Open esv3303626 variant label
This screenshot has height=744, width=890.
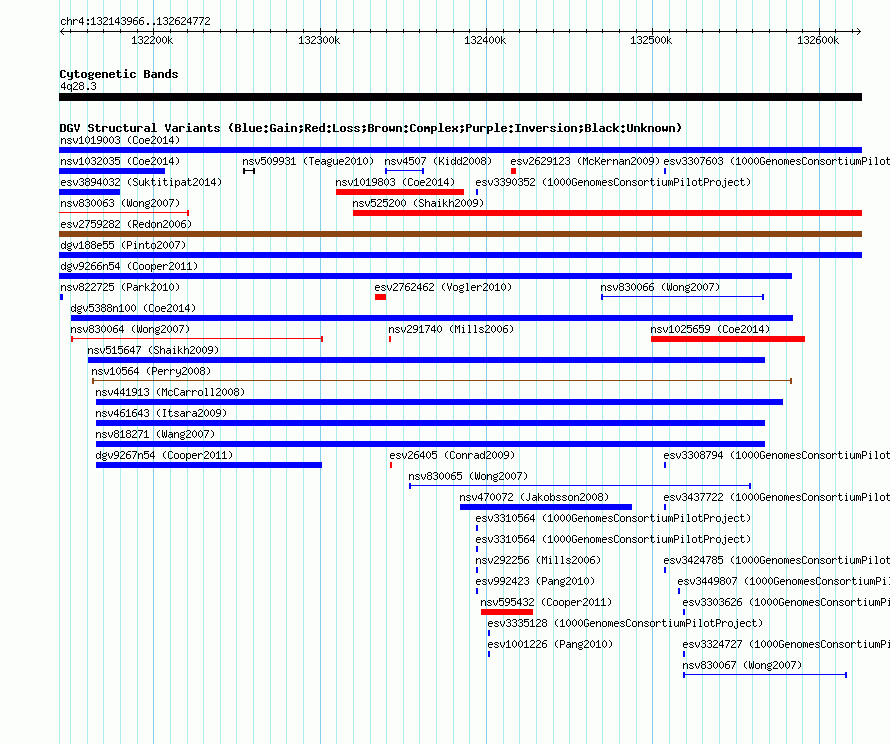pyautogui.click(x=786, y=602)
